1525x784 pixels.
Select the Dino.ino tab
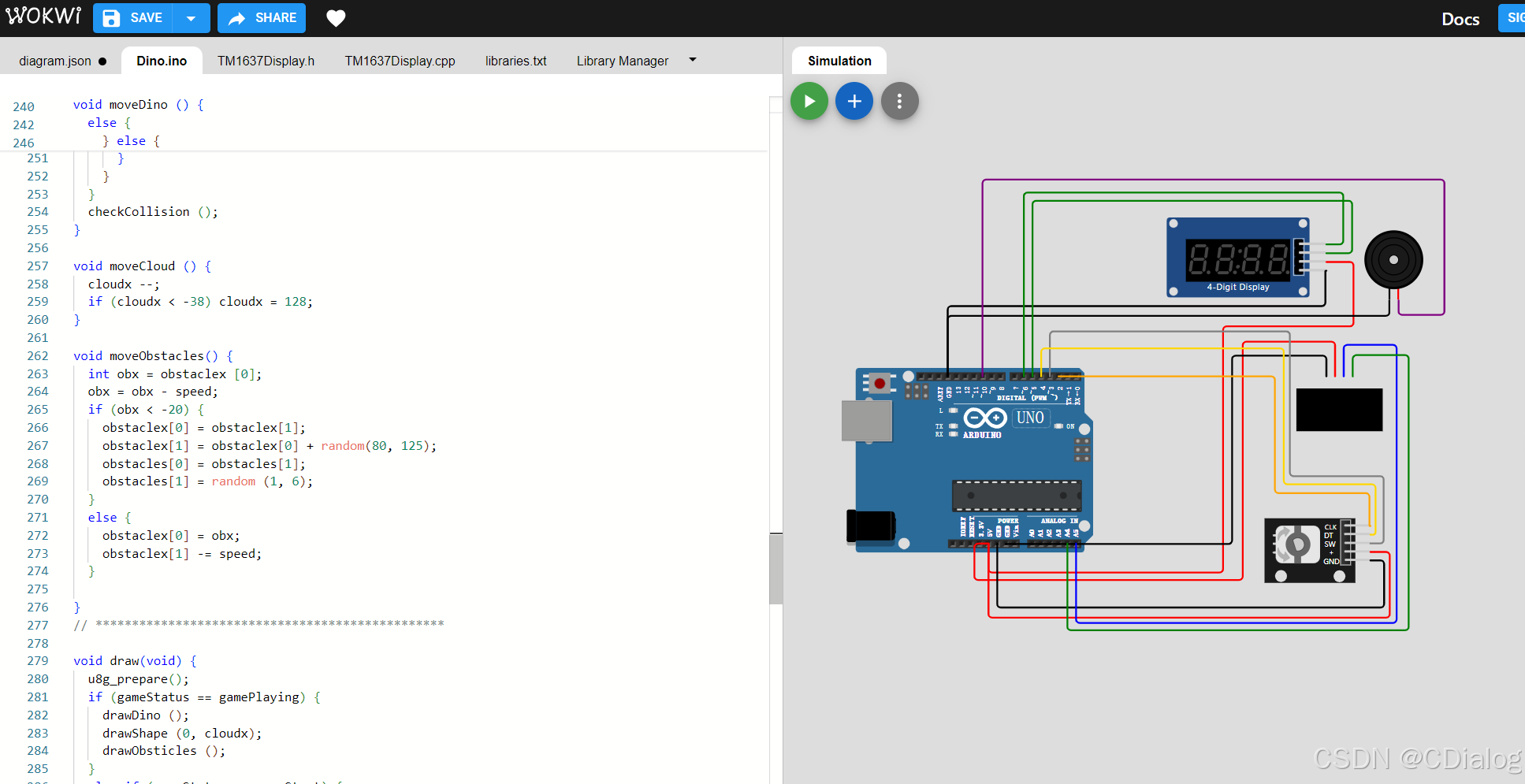coord(162,61)
